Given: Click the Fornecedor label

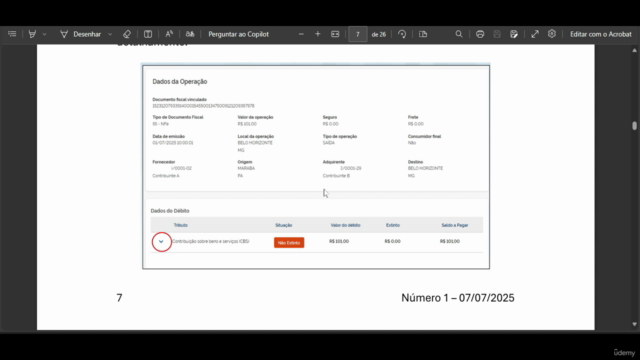Looking at the screenshot, I should 164,162.
